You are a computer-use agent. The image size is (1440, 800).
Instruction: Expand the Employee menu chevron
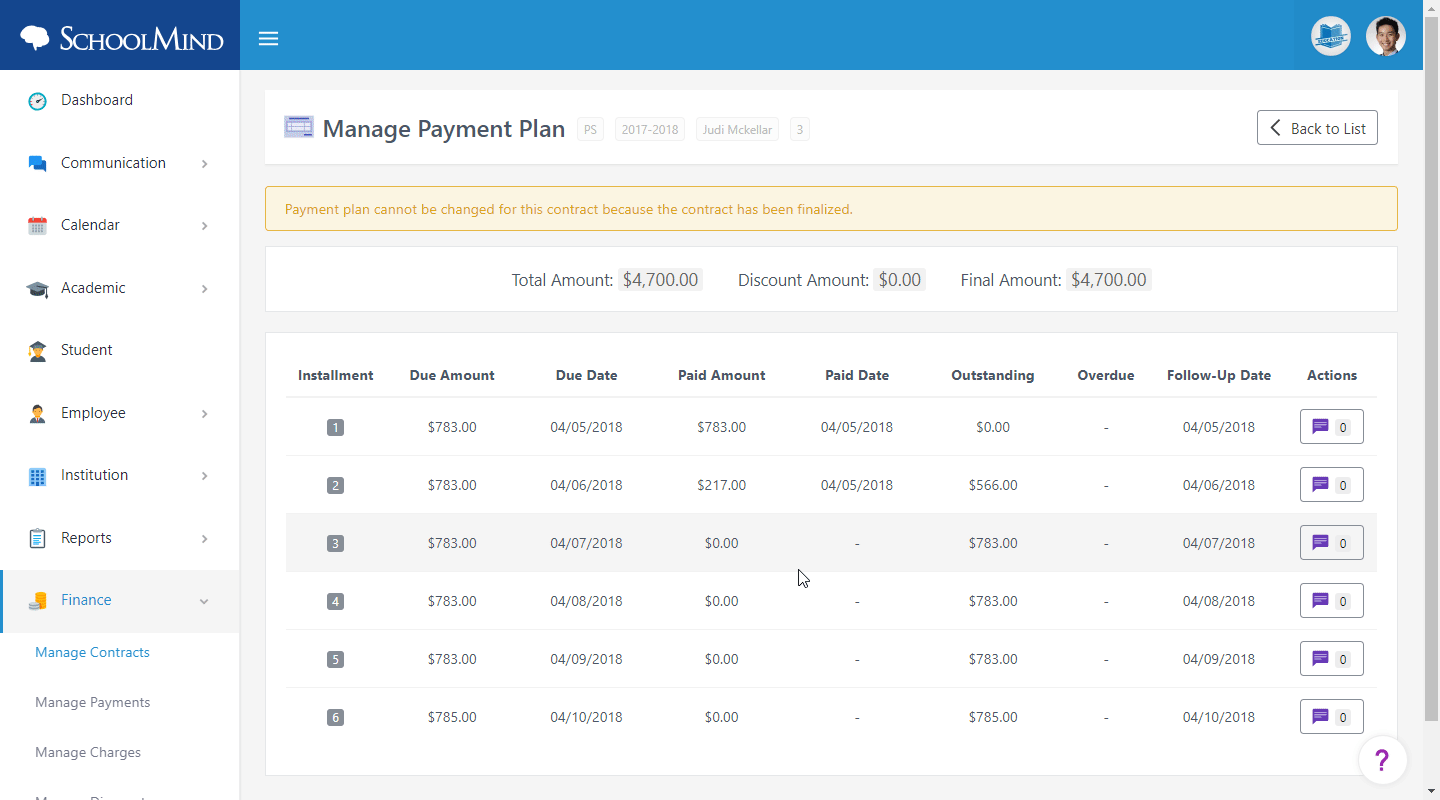tap(204, 414)
